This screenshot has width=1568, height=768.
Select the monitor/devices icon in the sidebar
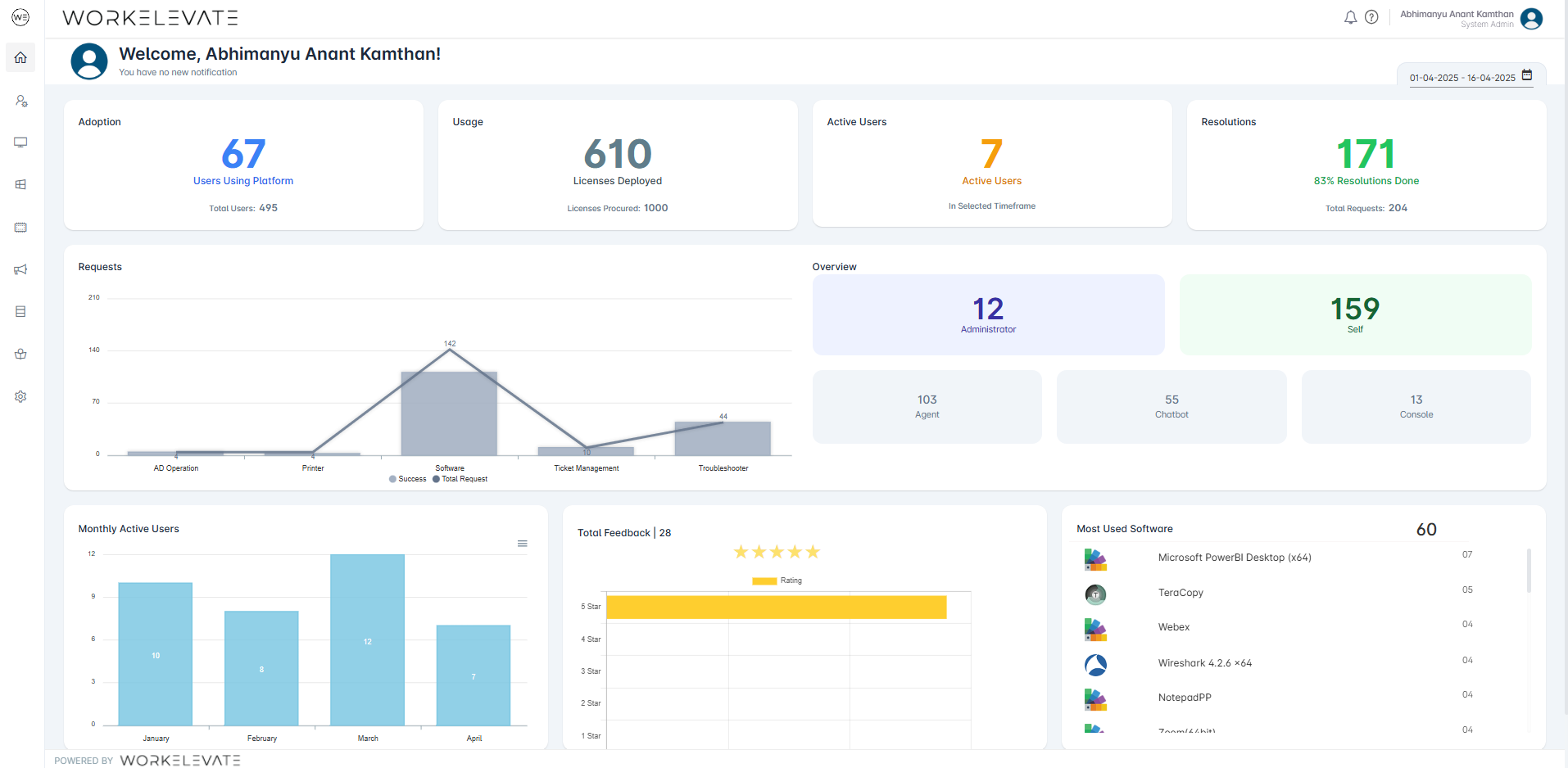(x=20, y=142)
